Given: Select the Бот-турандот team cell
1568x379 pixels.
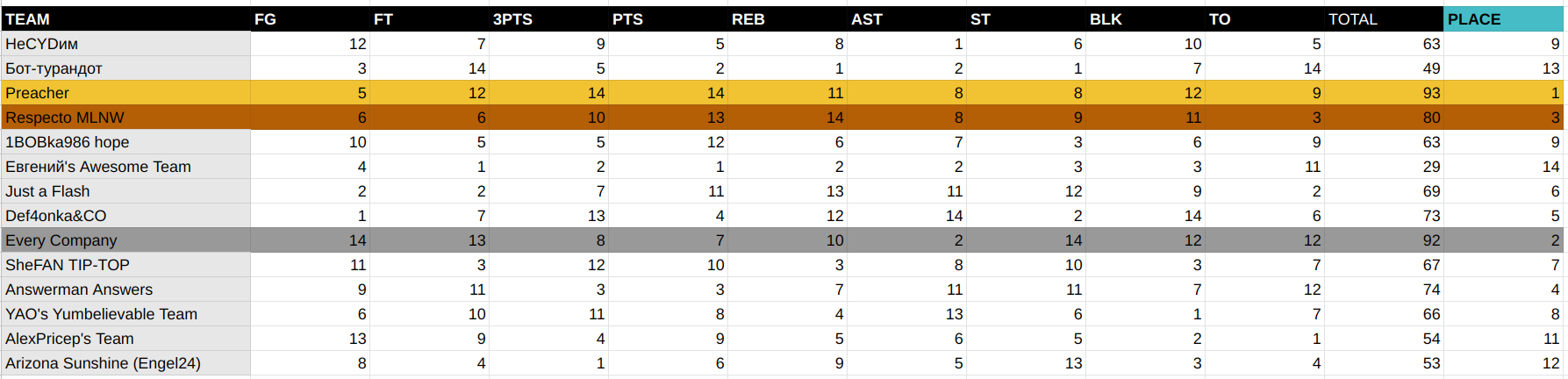Looking at the screenshot, I should pyautogui.click(x=126, y=68).
